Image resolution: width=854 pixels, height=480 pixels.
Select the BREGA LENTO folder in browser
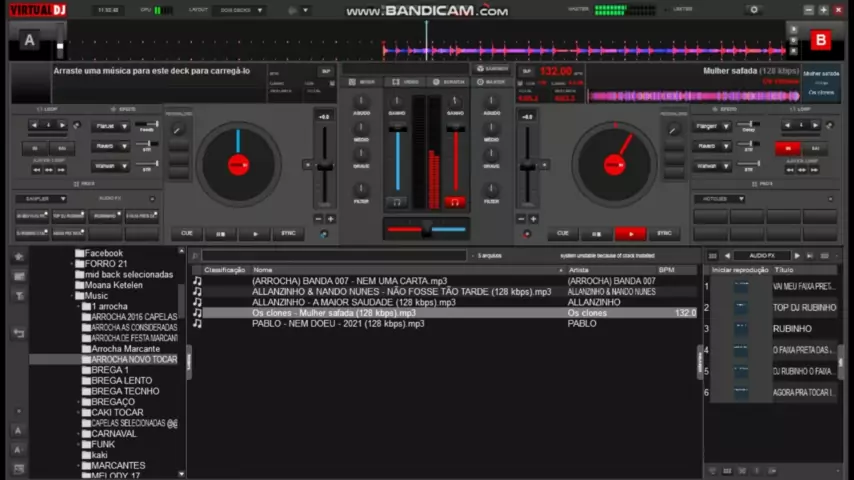[122, 381]
